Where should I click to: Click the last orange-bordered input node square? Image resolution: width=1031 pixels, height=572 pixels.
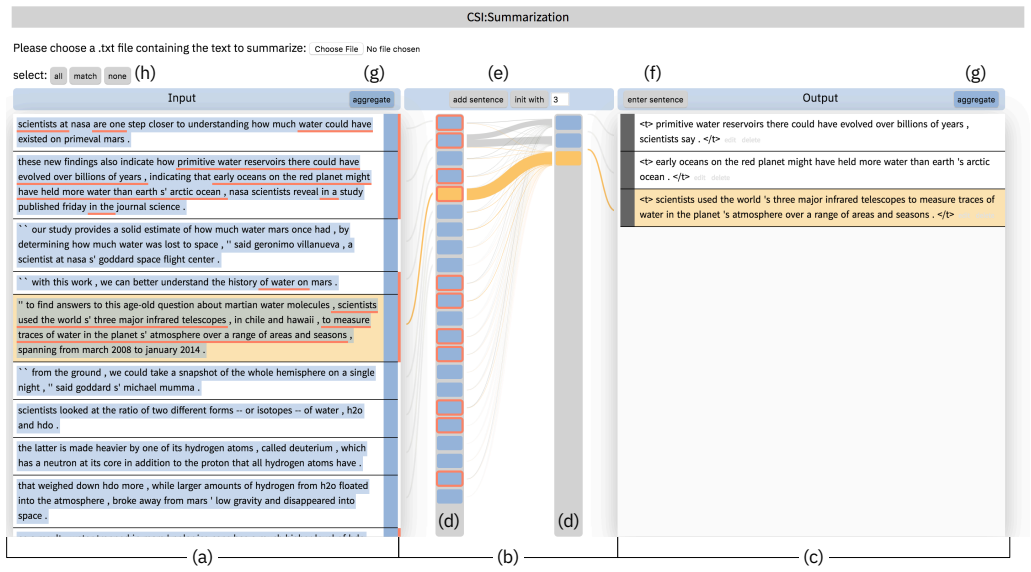pyautogui.click(x=450, y=479)
